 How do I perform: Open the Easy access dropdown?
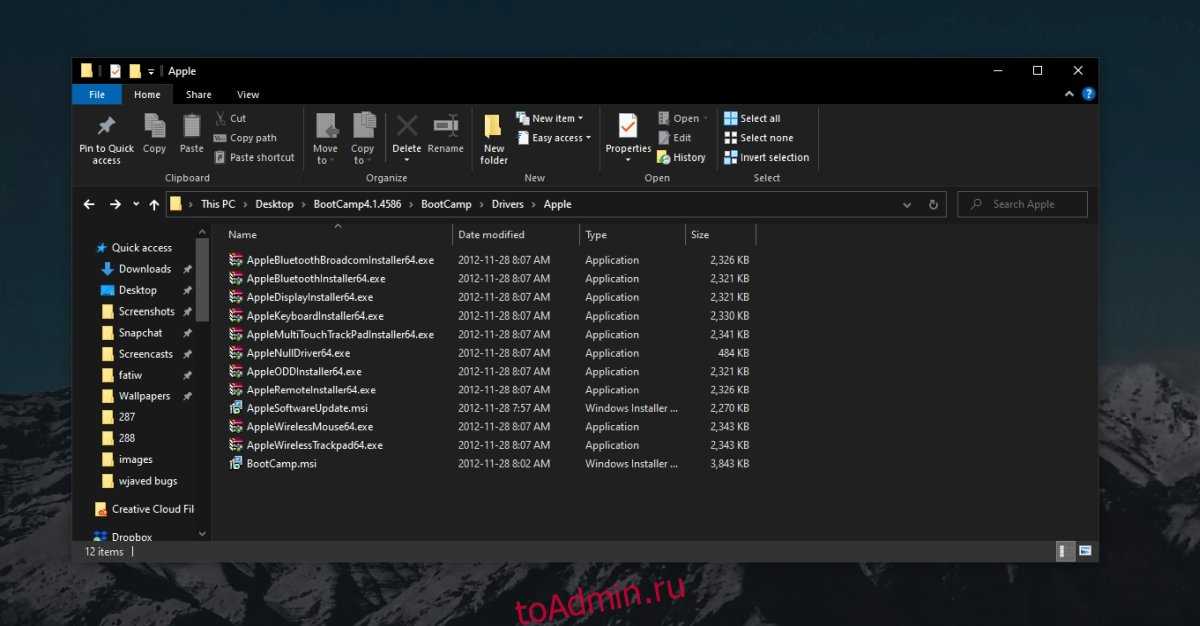[x=555, y=138]
